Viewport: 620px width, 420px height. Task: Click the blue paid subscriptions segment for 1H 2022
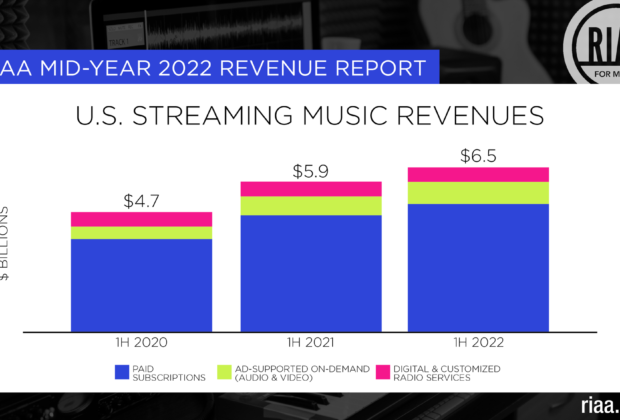[x=478, y=268]
